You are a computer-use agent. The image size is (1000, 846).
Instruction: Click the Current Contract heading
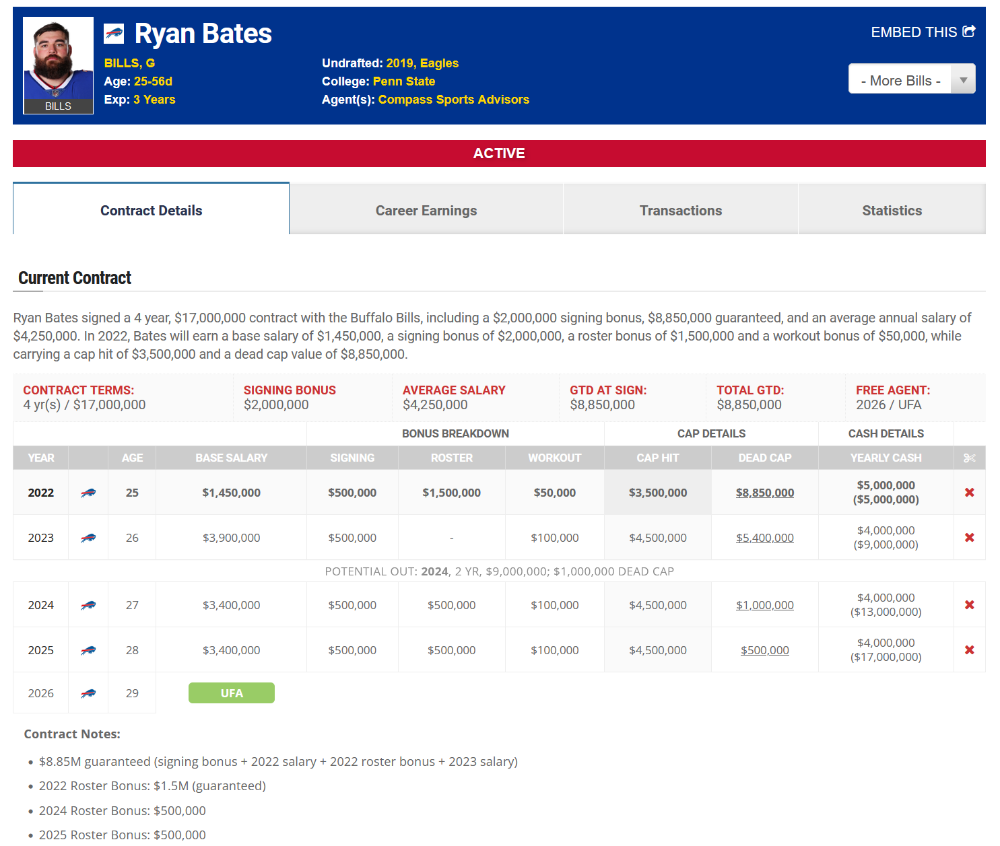75,278
